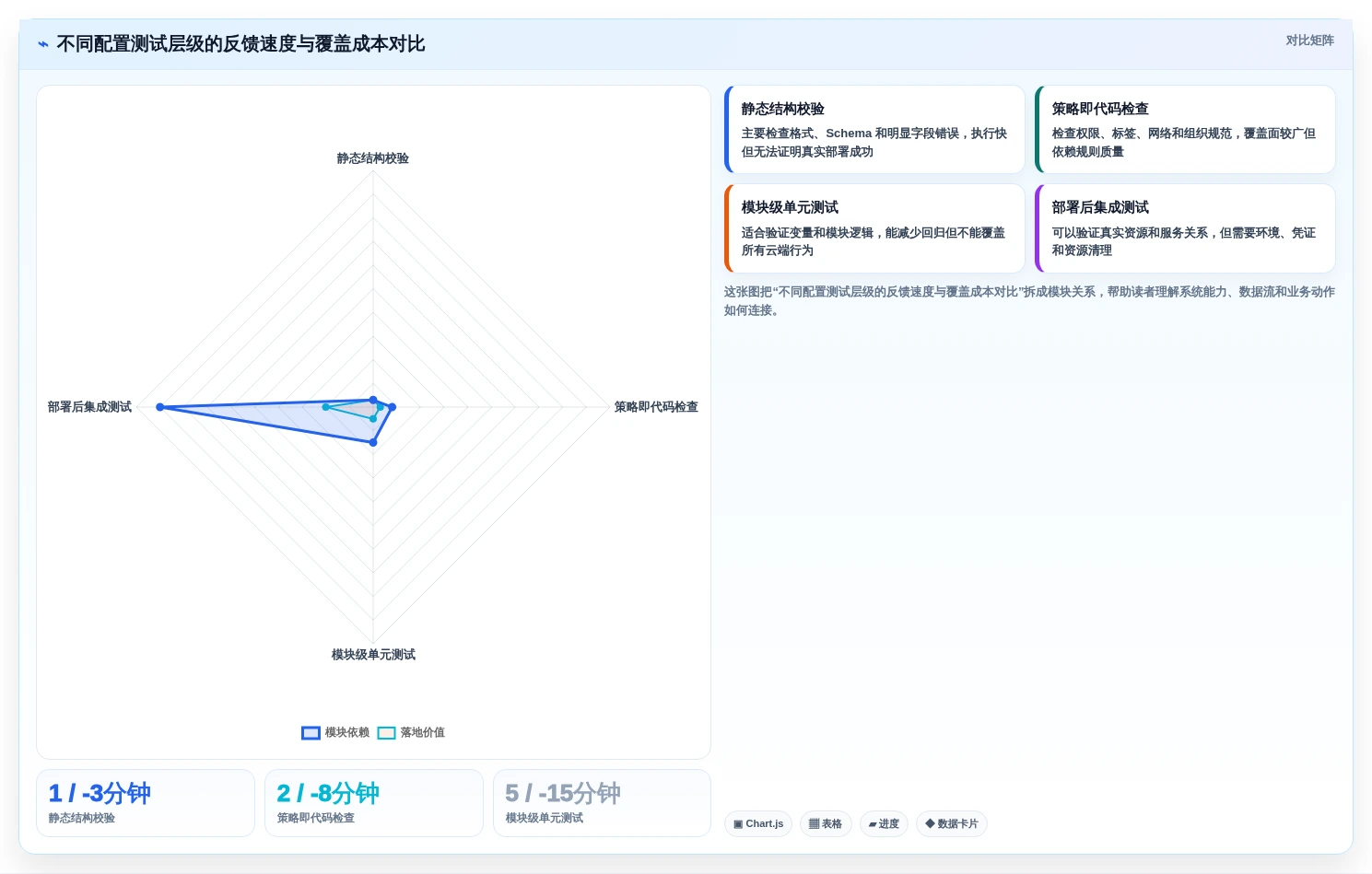1372x874 pixels.
Task: Click the 数据卡片 tag
Action: pos(952,824)
